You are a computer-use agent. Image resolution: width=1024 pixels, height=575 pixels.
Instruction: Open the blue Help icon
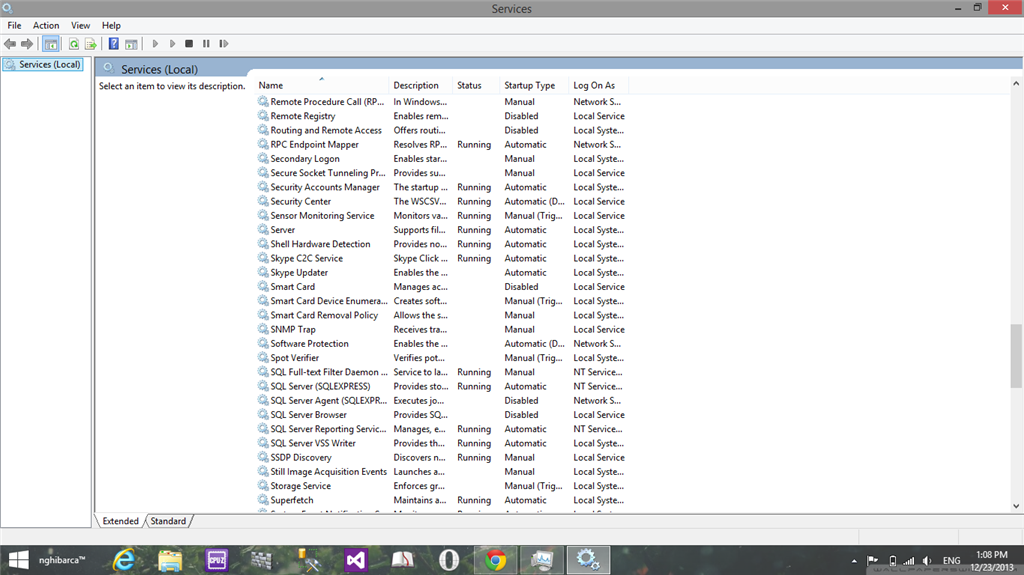[114, 44]
